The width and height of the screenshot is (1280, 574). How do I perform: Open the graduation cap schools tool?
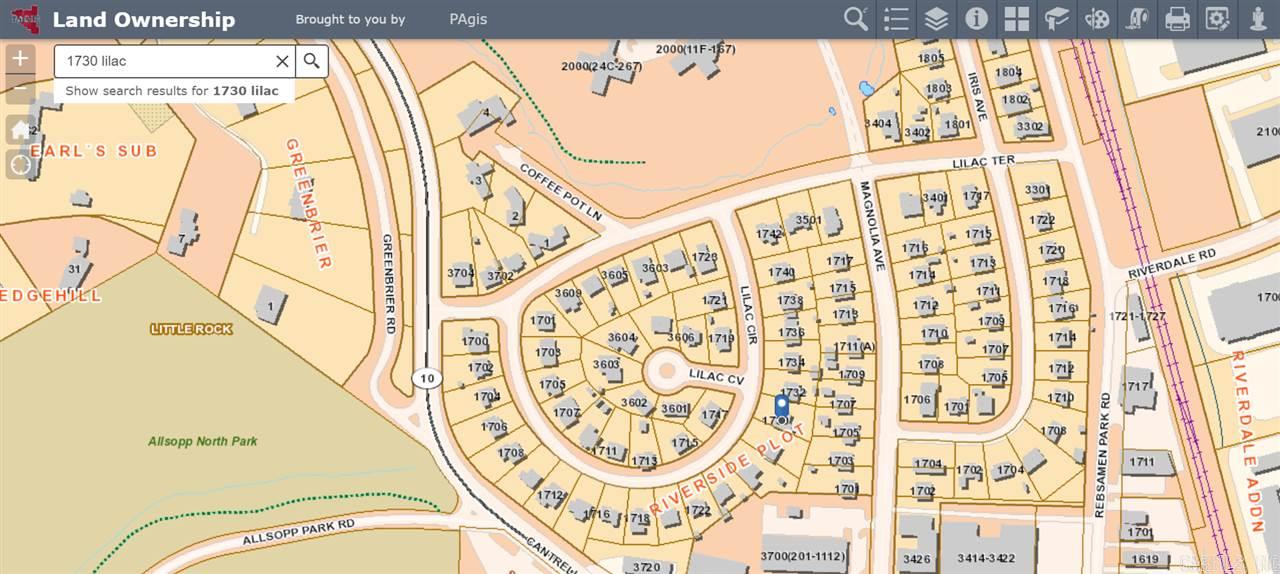pyautogui.click(x=1056, y=19)
